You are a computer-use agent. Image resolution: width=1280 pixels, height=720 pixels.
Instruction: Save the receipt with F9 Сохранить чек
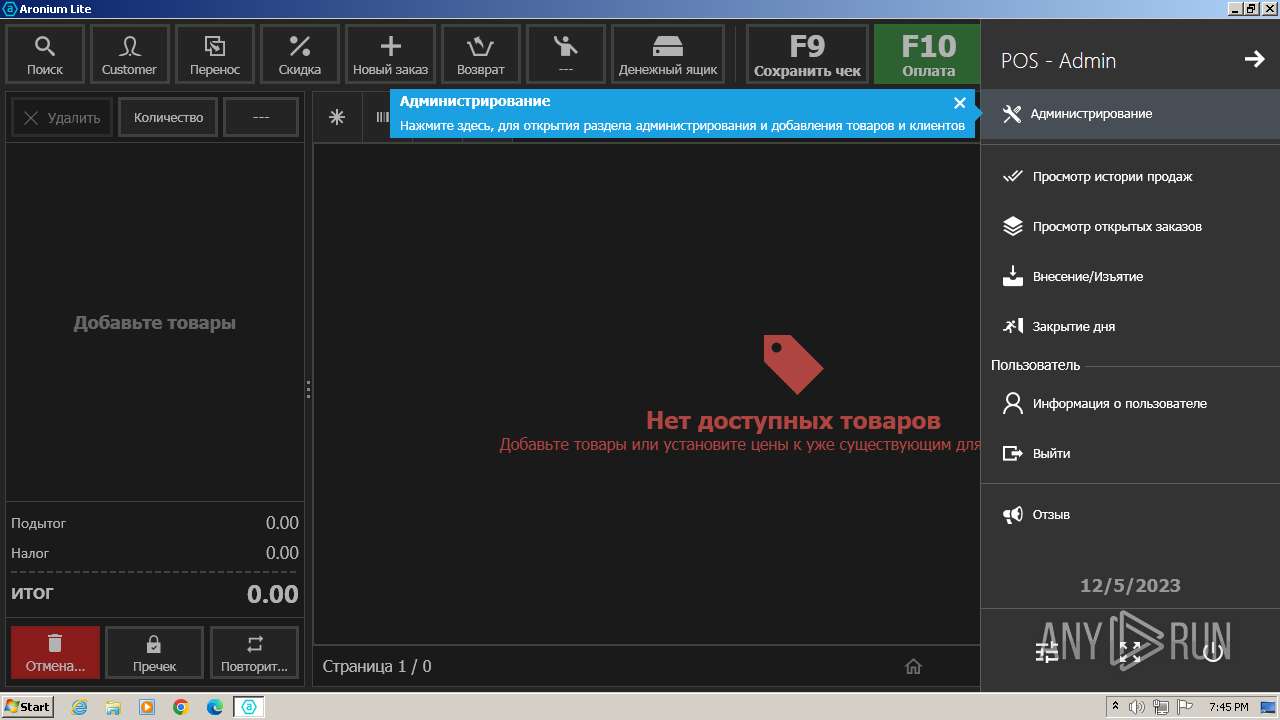coord(807,54)
